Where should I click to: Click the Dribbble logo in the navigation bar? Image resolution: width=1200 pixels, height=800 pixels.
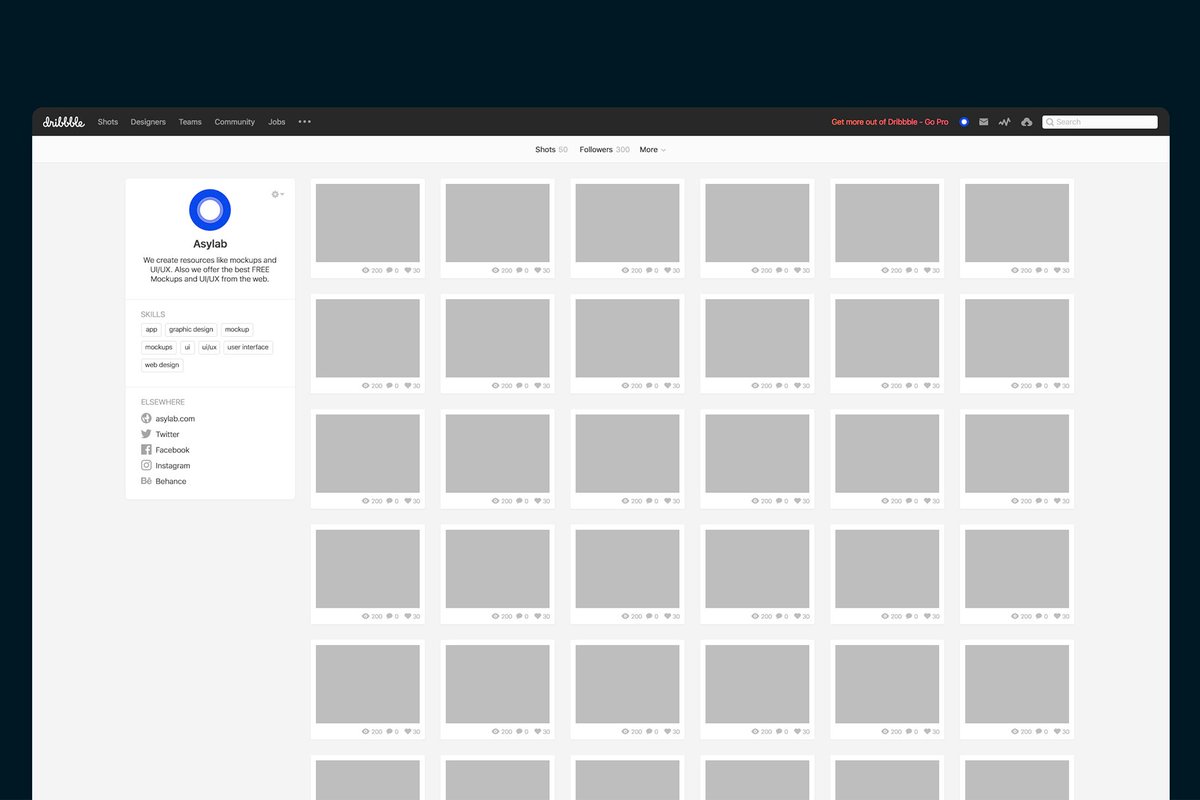(64, 122)
